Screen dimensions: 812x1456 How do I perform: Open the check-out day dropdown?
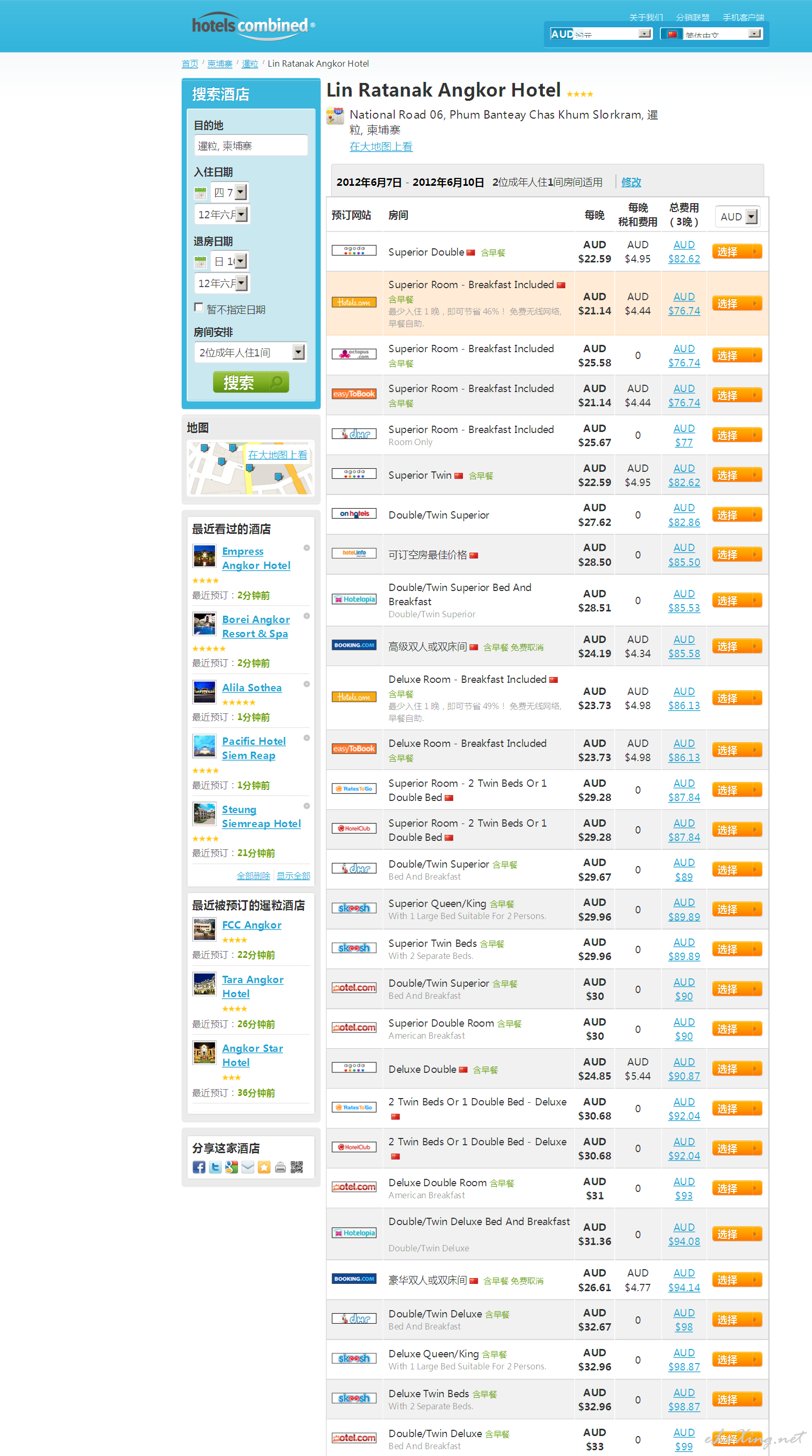point(229,262)
